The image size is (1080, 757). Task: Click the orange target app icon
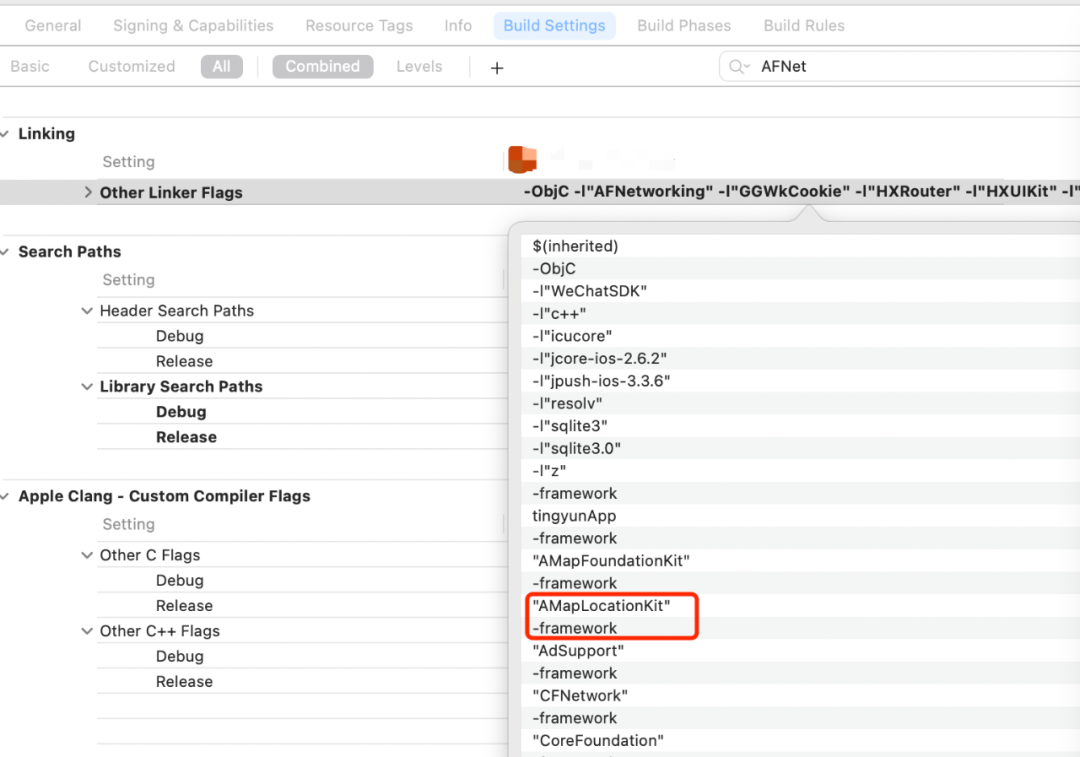tap(522, 160)
